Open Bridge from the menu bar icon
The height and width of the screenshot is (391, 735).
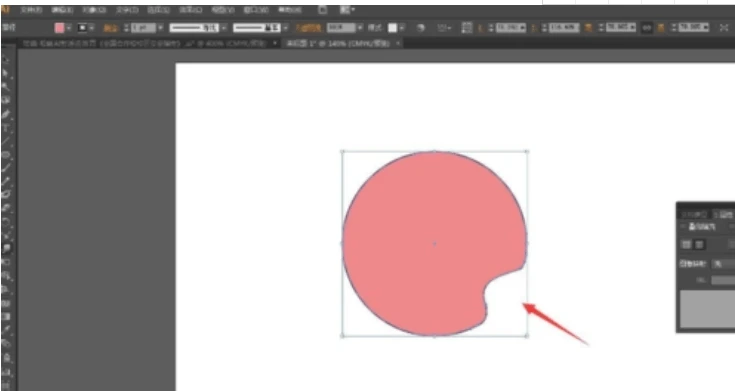click(x=322, y=10)
